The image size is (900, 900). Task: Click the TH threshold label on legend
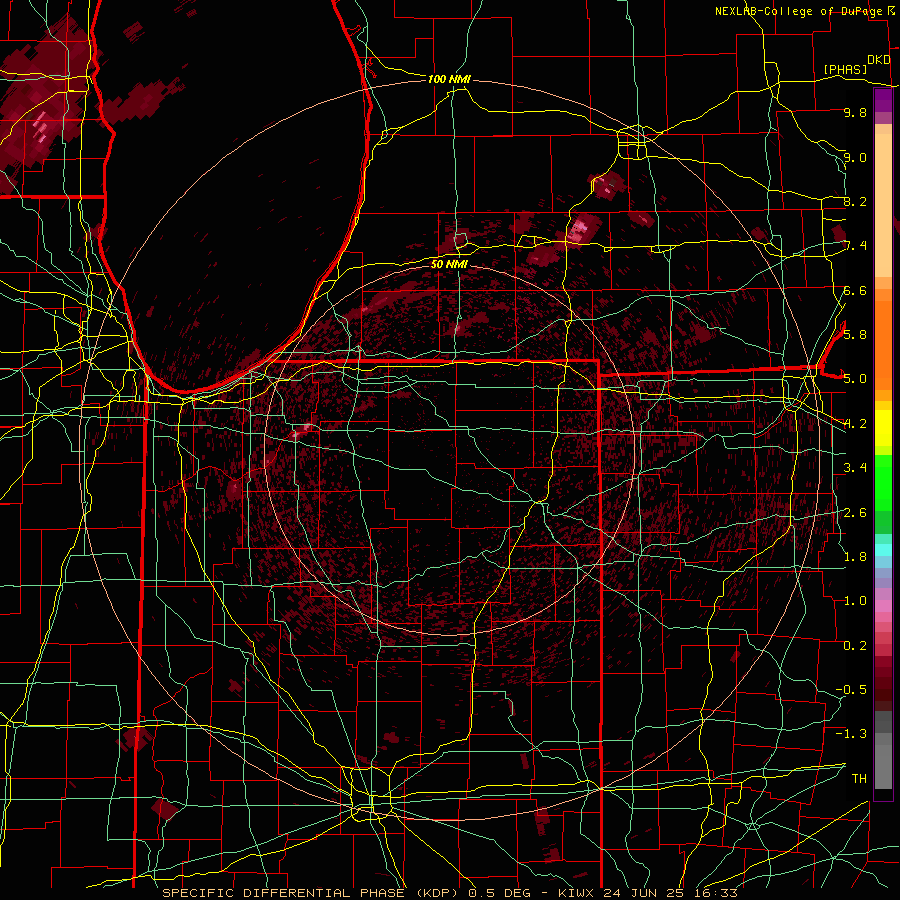pyautogui.click(x=859, y=778)
